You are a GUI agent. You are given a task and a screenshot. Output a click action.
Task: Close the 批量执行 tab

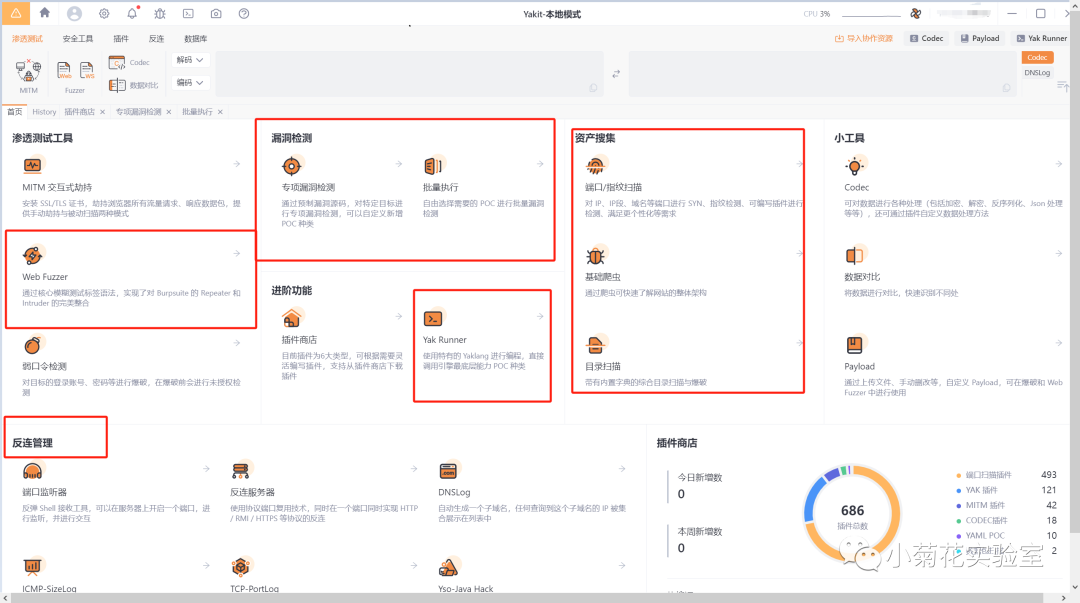[220, 112]
